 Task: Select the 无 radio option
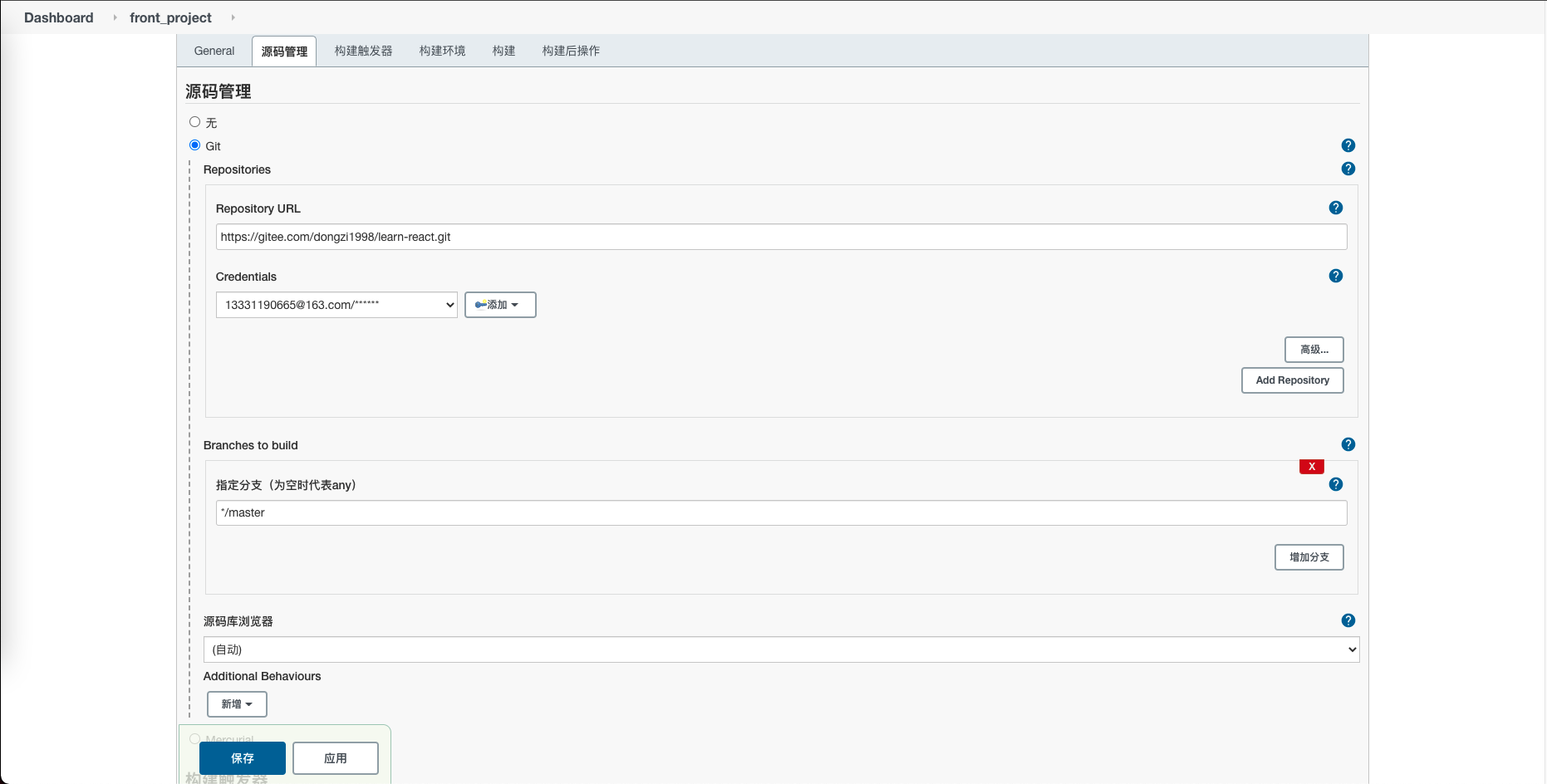[x=195, y=122]
